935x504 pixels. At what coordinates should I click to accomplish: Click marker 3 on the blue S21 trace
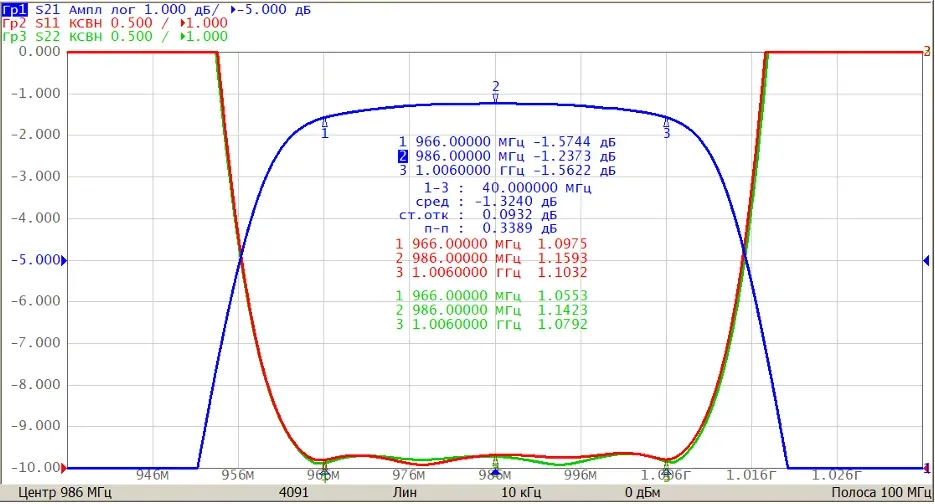click(x=667, y=128)
